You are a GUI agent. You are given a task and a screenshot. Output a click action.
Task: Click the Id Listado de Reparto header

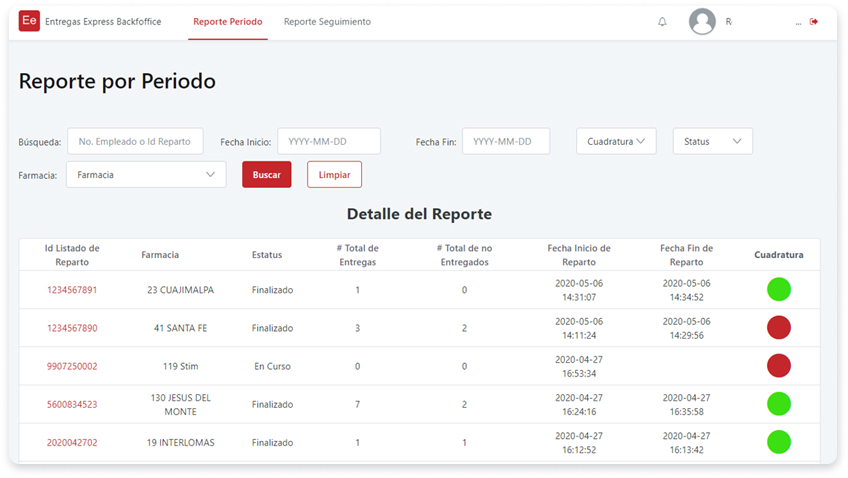click(x=72, y=255)
